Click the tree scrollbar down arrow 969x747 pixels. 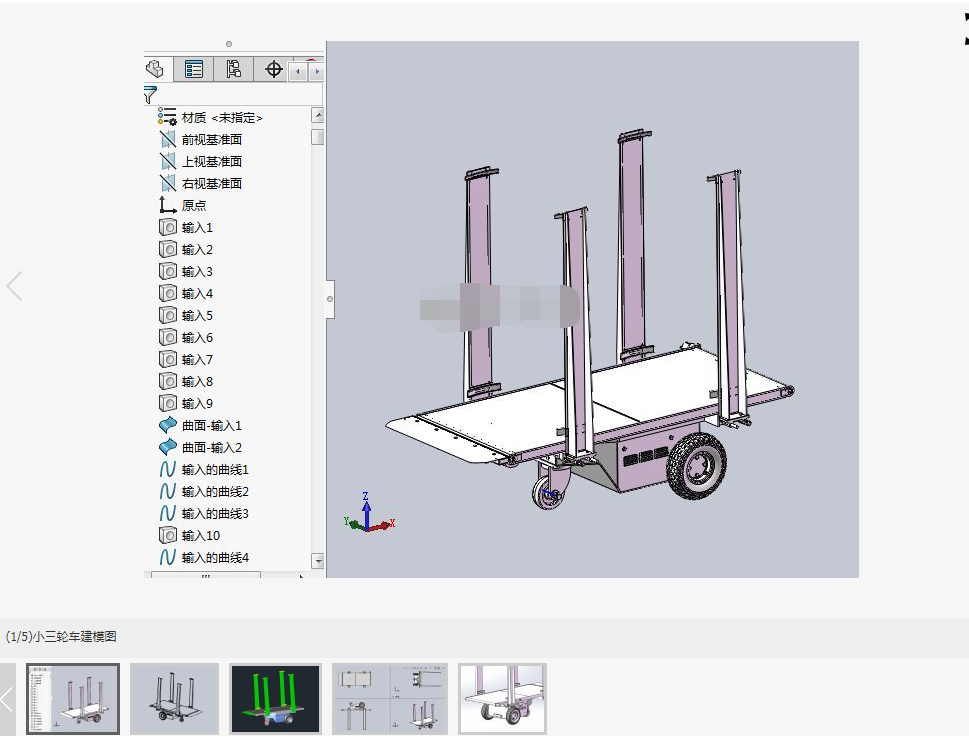[318, 560]
